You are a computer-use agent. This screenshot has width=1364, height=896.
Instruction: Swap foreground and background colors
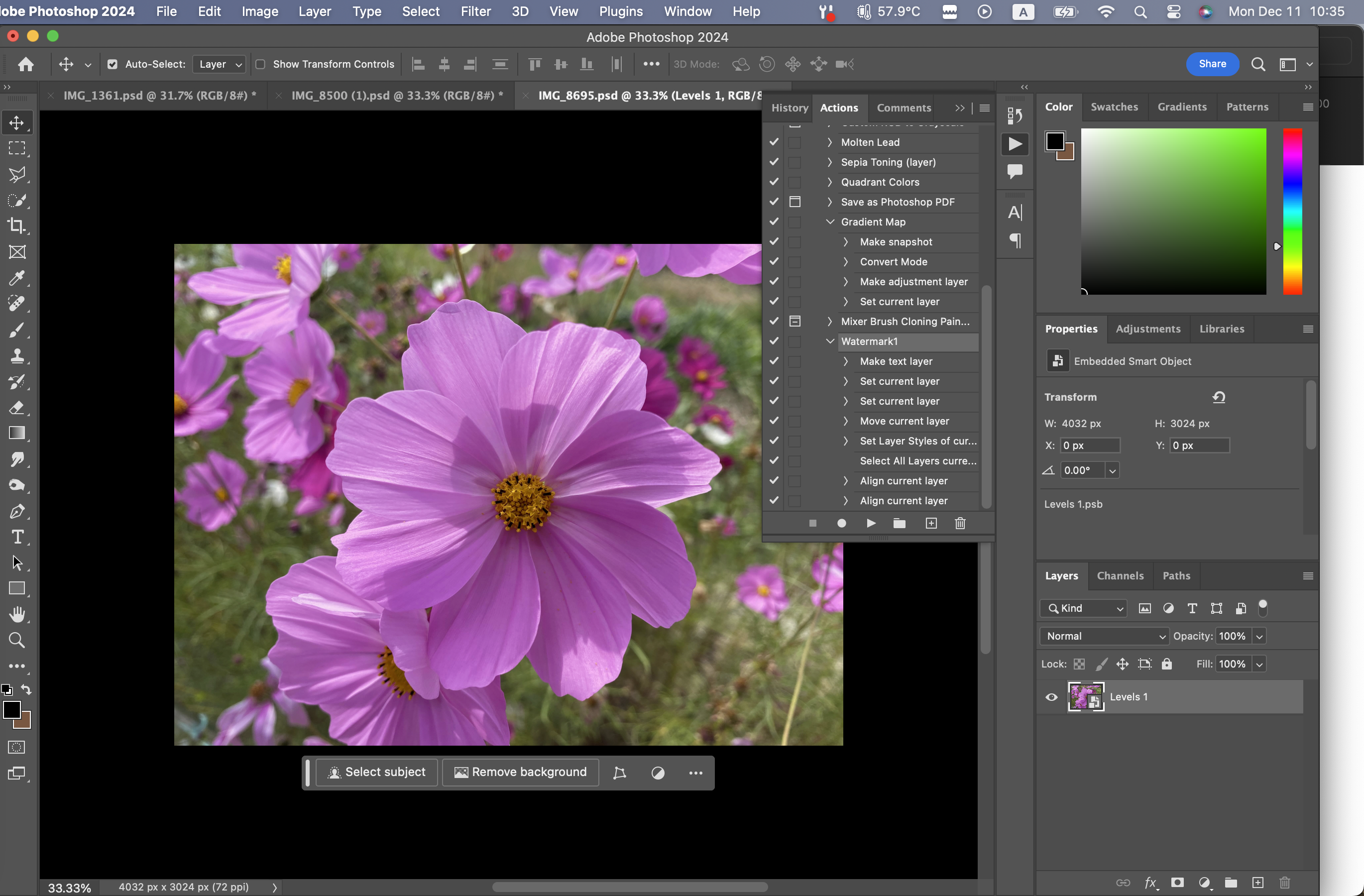click(26, 689)
